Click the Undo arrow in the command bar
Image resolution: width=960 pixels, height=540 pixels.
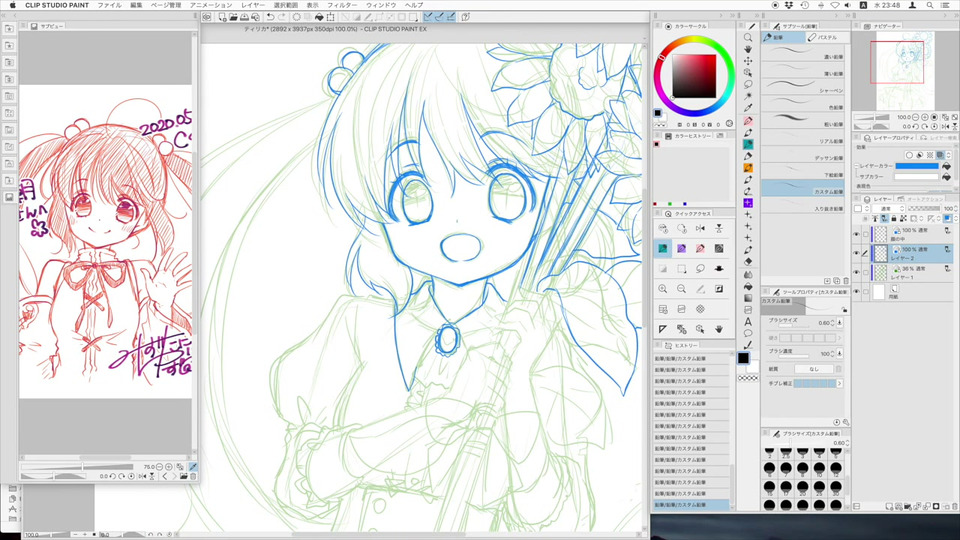[270, 17]
